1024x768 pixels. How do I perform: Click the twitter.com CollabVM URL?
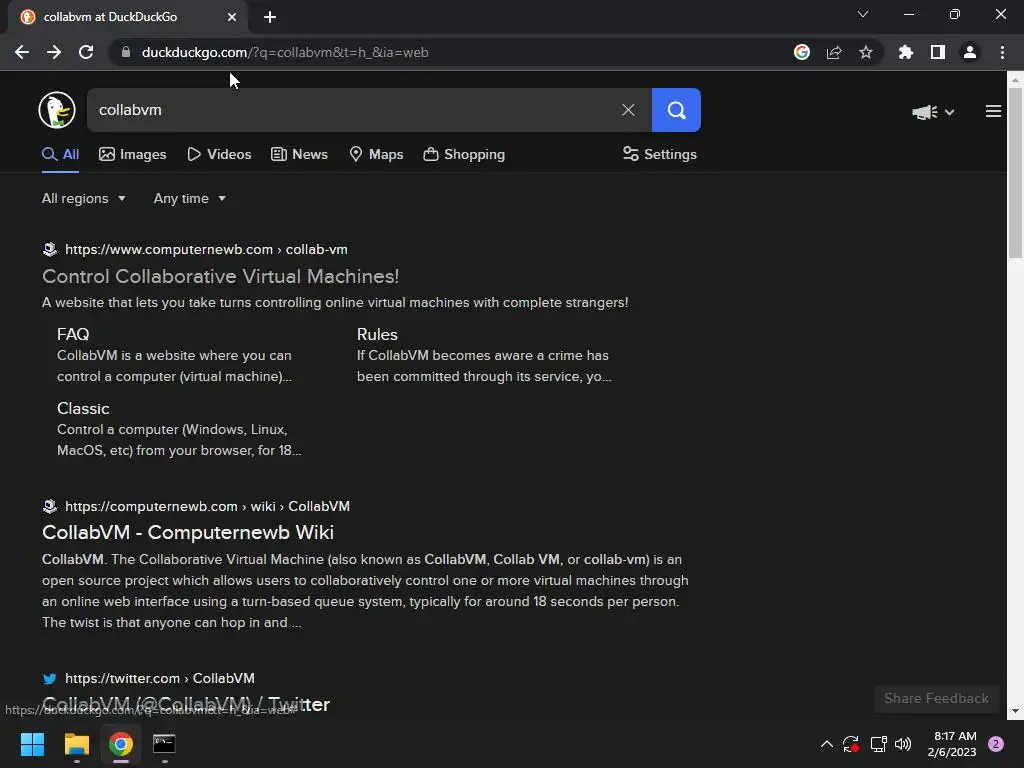[160, 679]
